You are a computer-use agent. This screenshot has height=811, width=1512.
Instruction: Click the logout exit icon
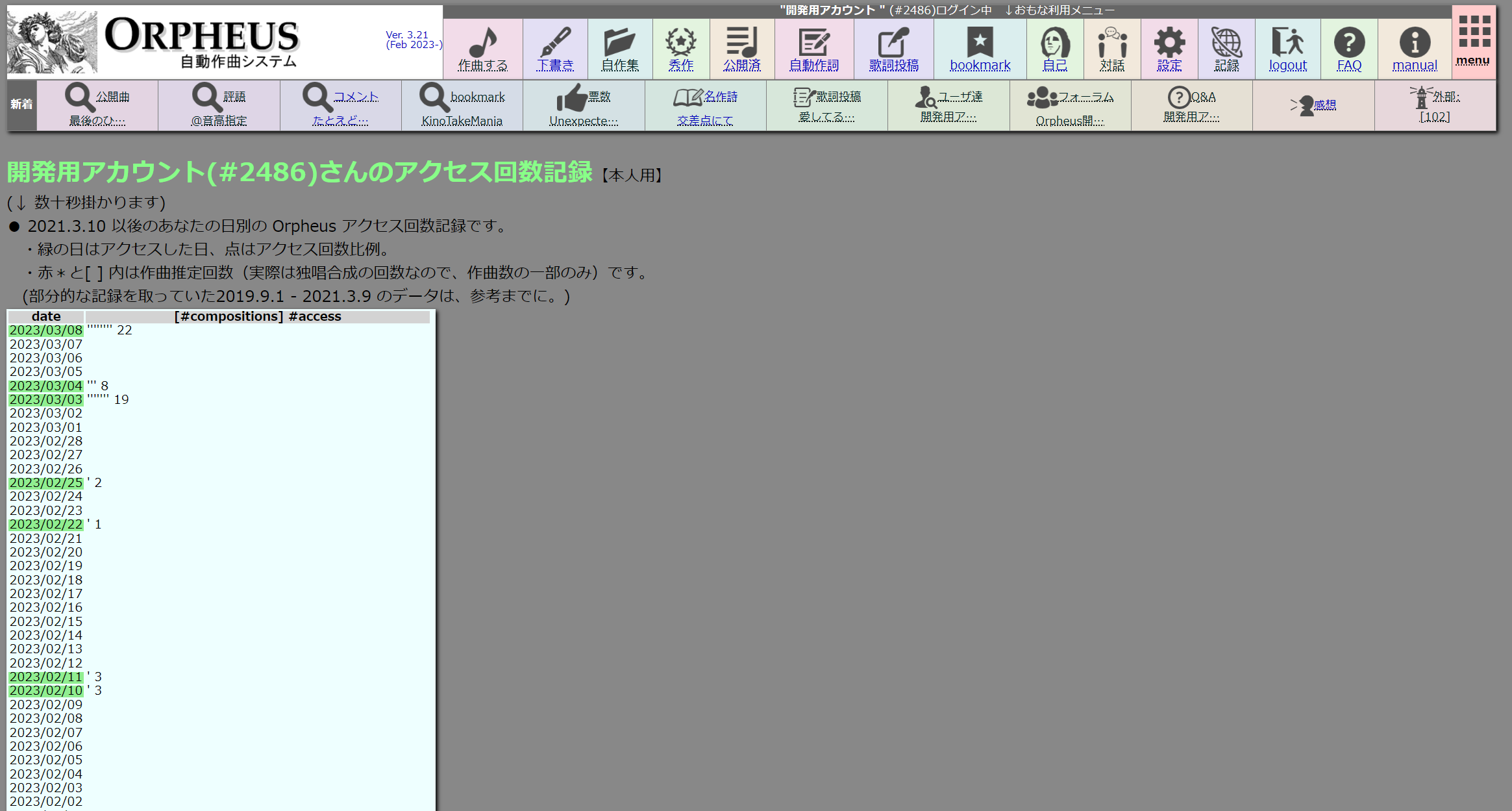pyautogui.click(x=1287, y=43)
